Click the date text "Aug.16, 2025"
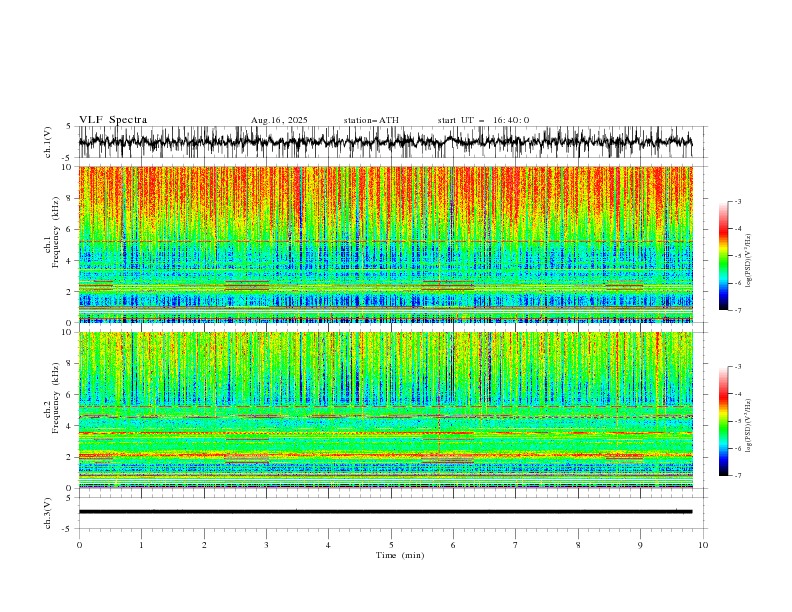This screenshot has width=792, height=612. (x=279, y=120)
